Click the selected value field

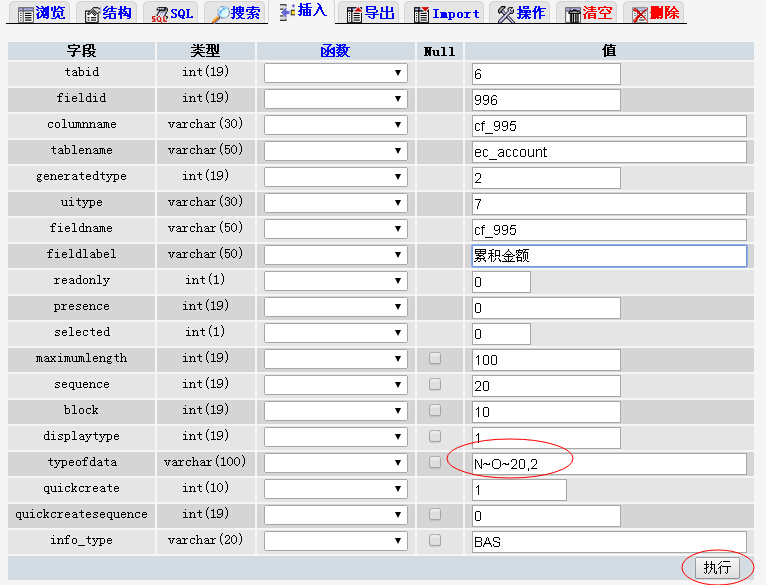pos(501,334)
